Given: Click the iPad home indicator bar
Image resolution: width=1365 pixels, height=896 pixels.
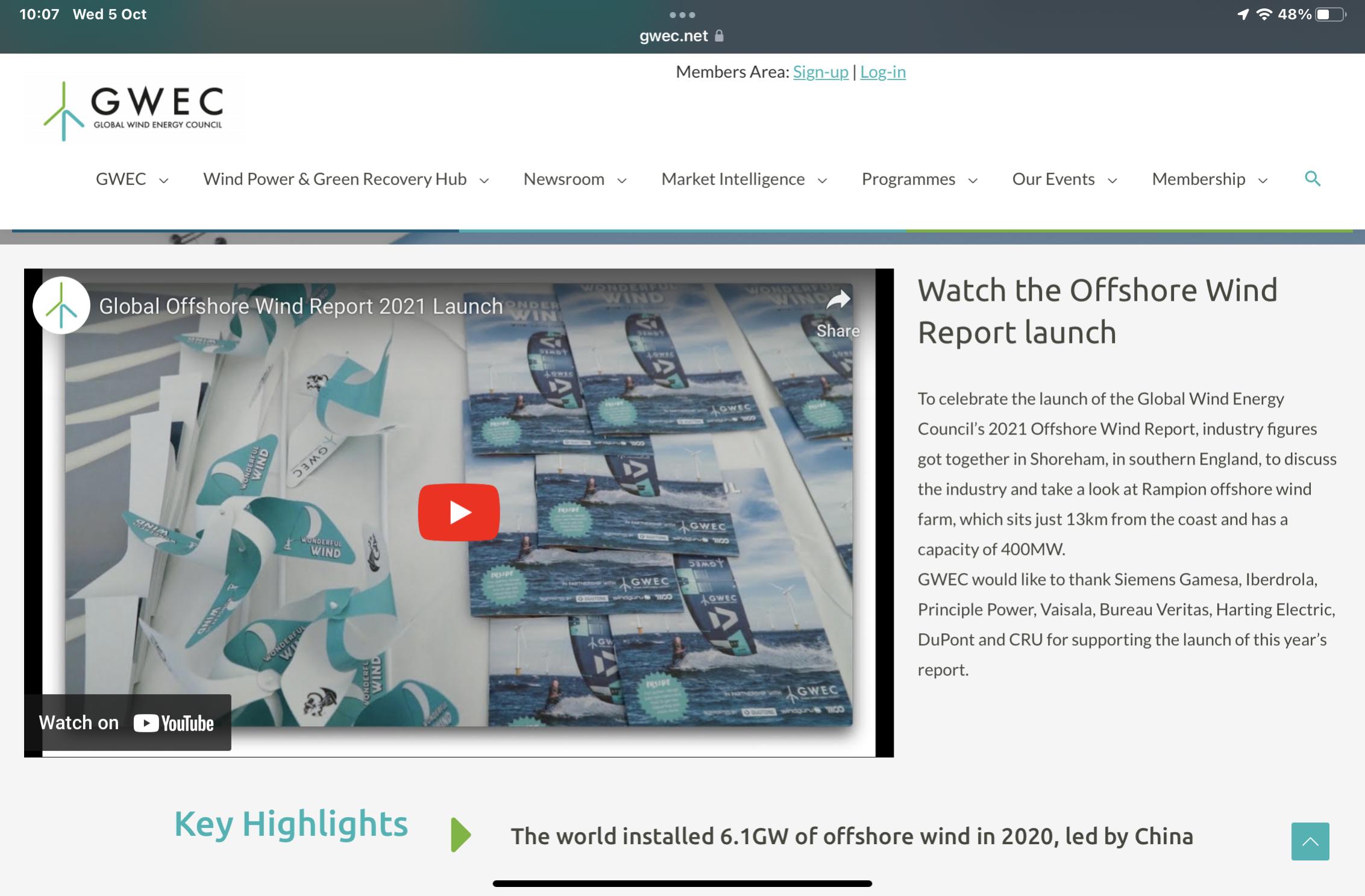Looking at the screenshot, I should tap(682, 883).
